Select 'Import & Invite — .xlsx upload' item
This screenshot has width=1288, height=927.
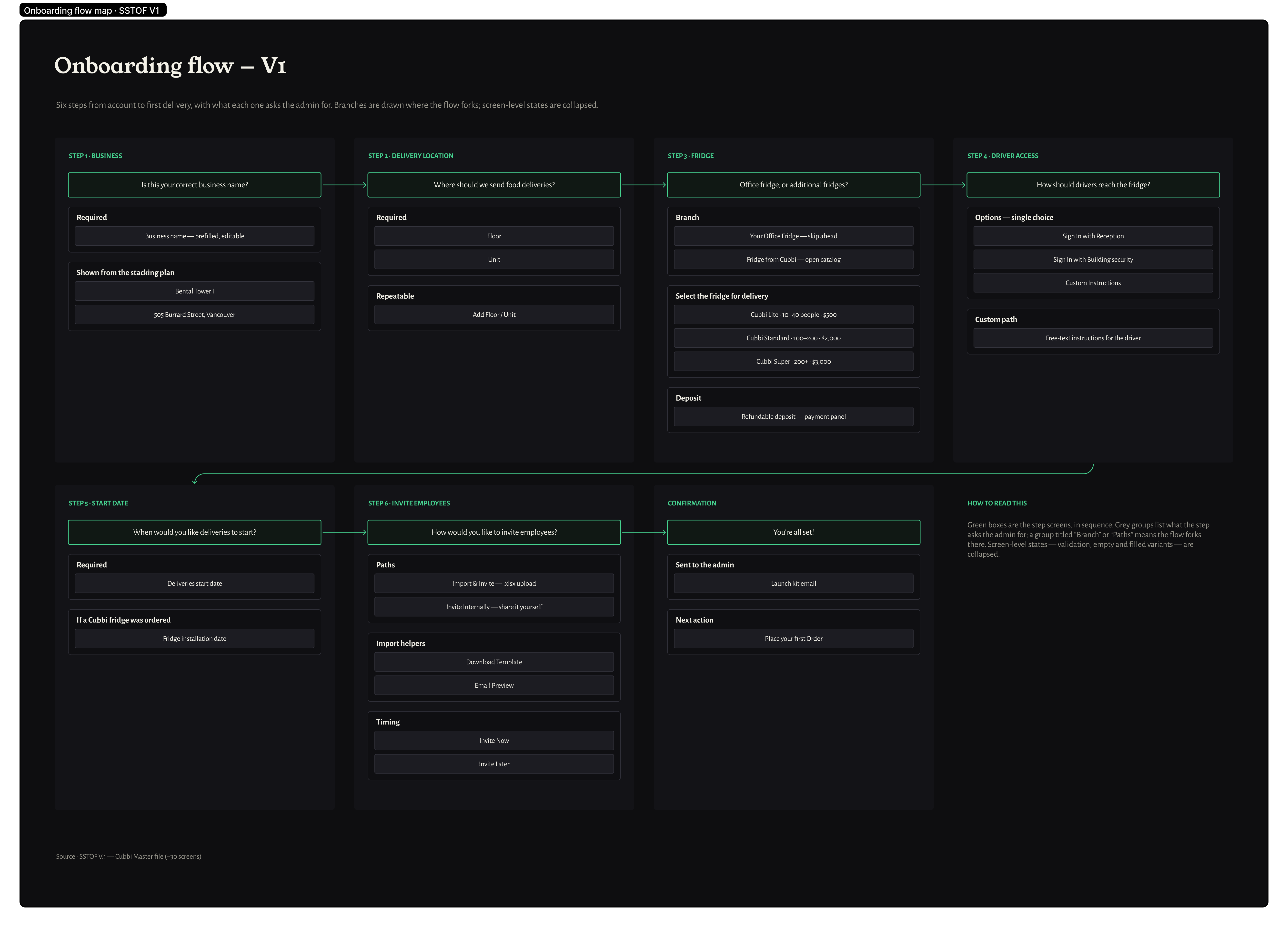494,583
